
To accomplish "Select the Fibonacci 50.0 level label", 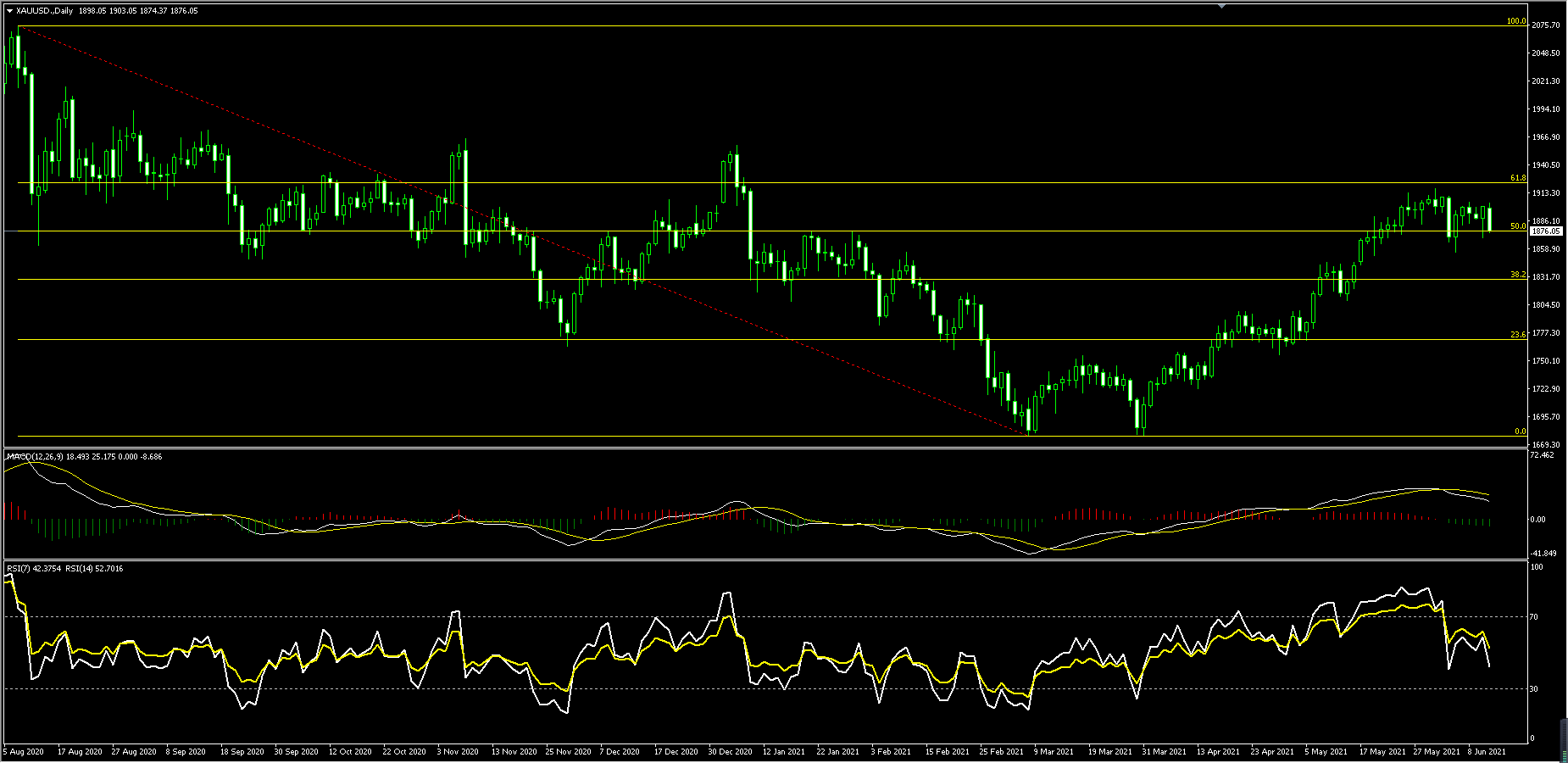I will click(1518, 226).
